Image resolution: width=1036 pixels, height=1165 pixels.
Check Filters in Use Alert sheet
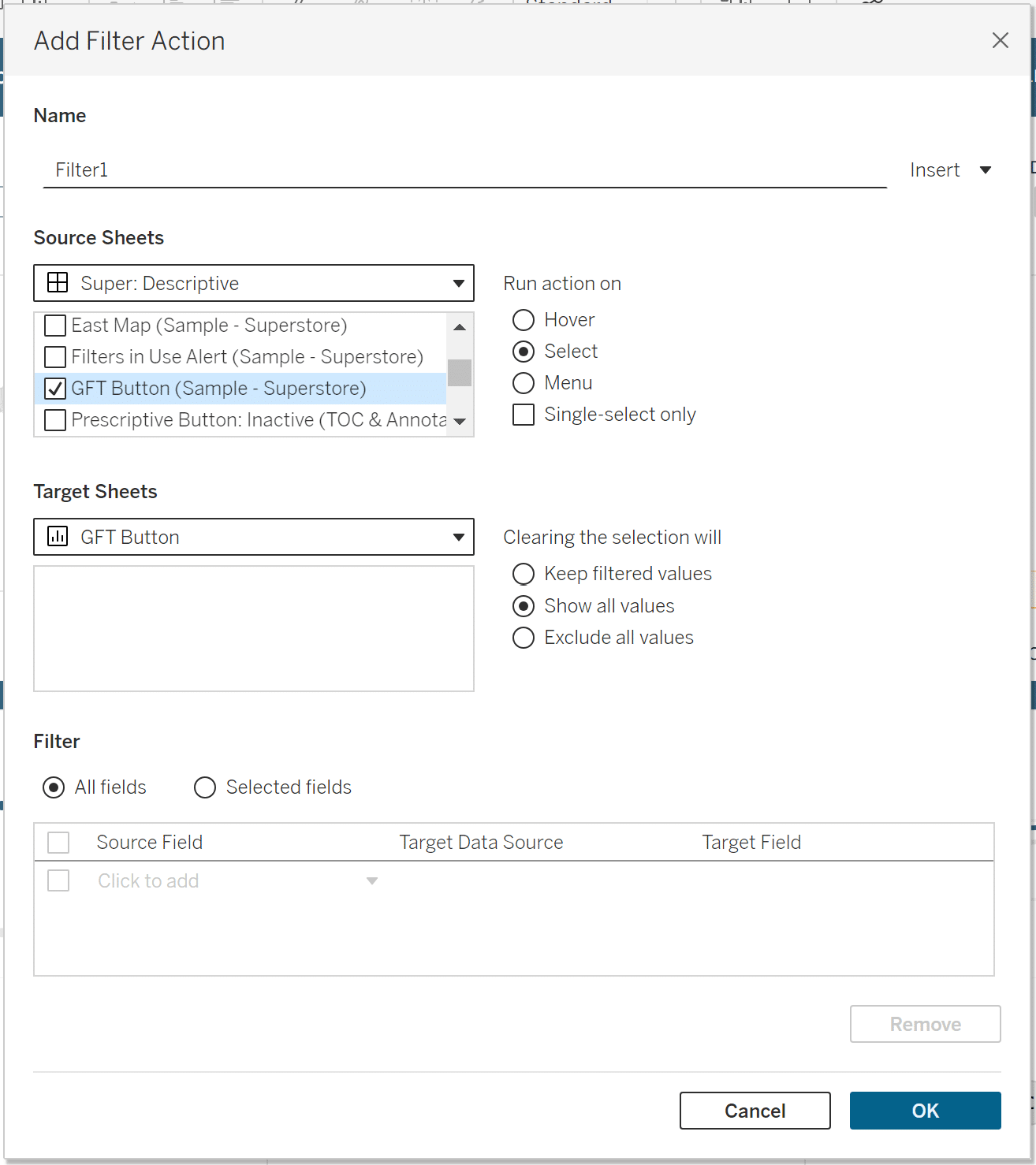(55, 357)
